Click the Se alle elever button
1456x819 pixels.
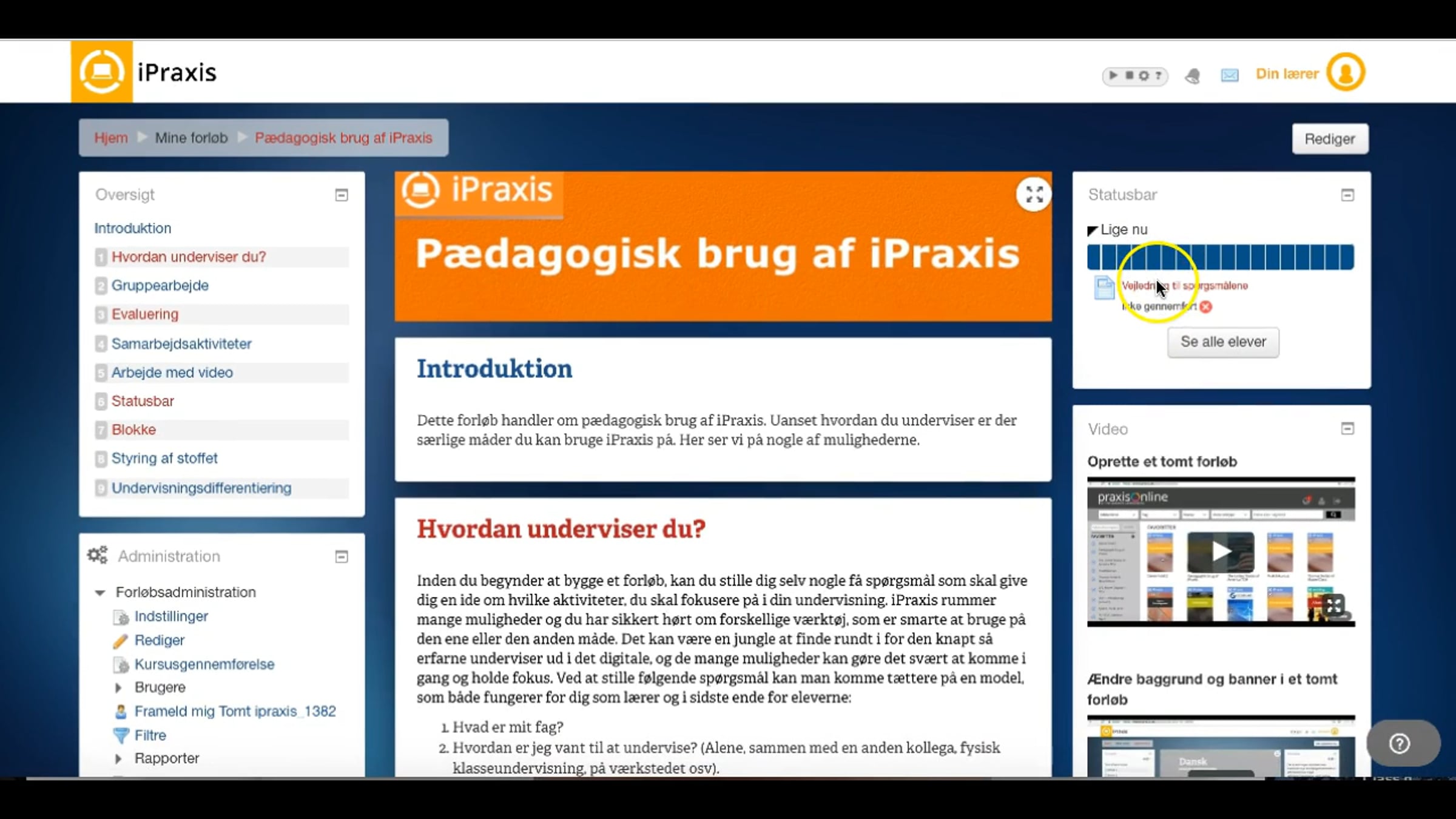[1223, 342]
